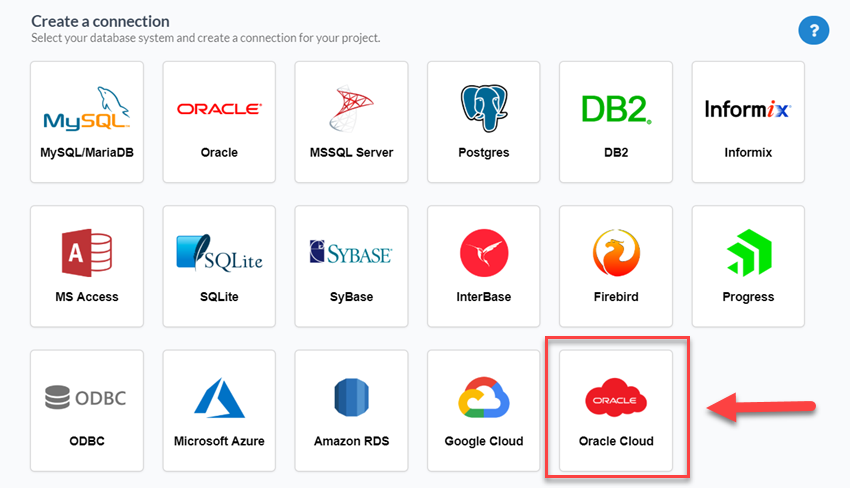Screen dimensions: 850x488
Task: Click the "Microsoft Azure" text label
Action: [x=219, y=441]
